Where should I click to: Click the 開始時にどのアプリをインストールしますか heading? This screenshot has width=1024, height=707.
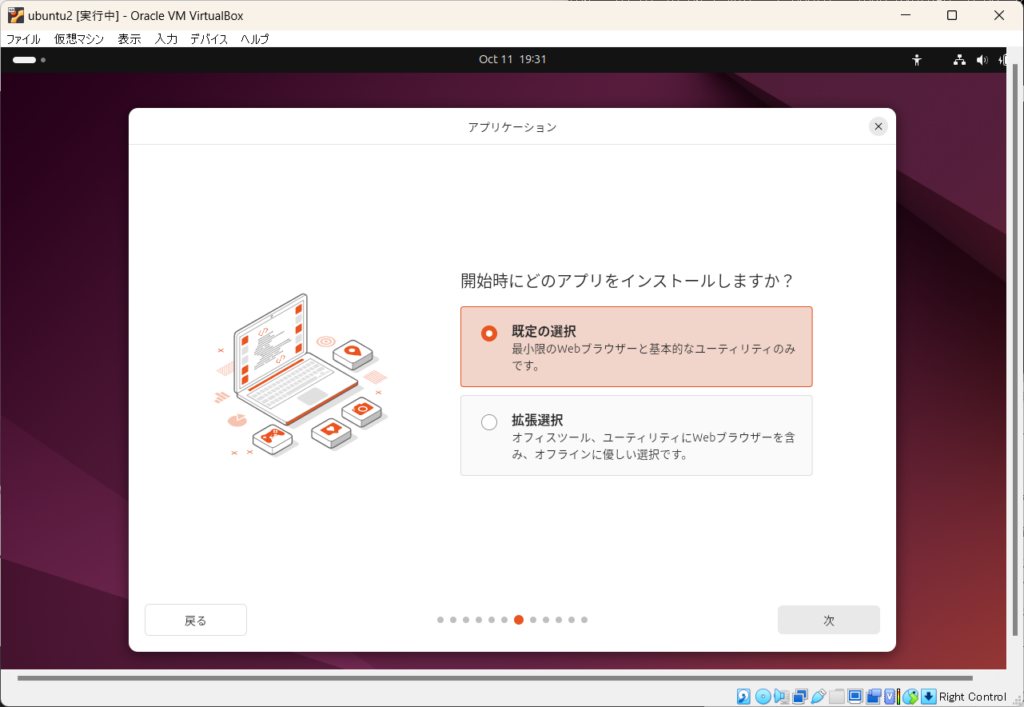click(627, 281)
